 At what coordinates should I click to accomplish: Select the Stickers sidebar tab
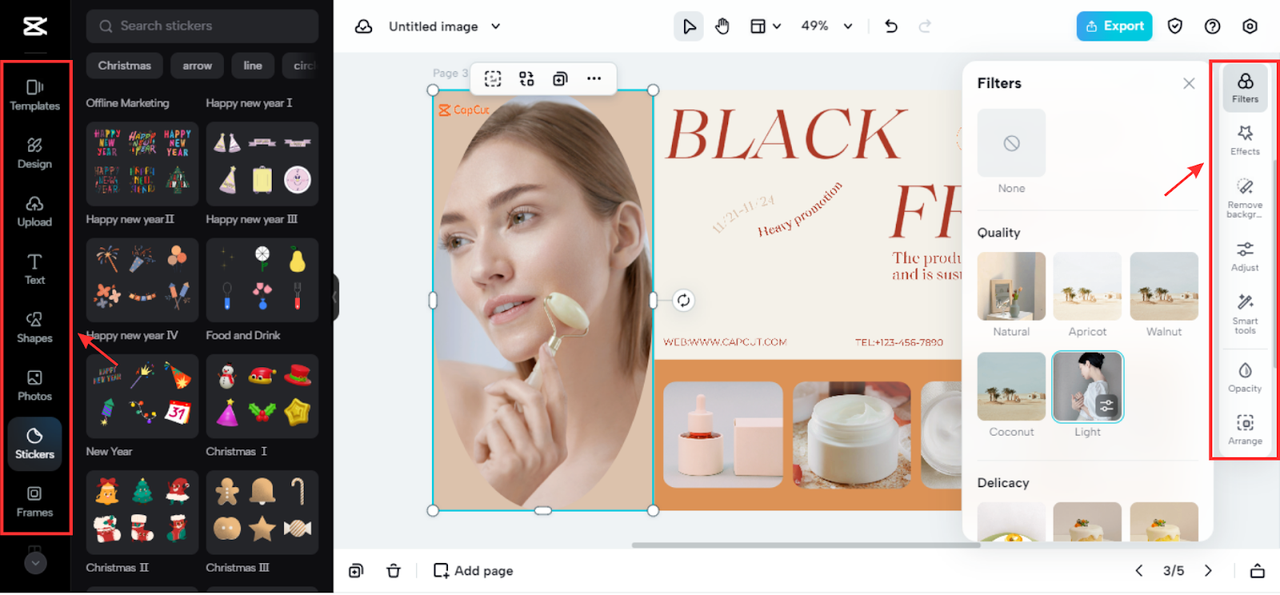pos(35,443)
